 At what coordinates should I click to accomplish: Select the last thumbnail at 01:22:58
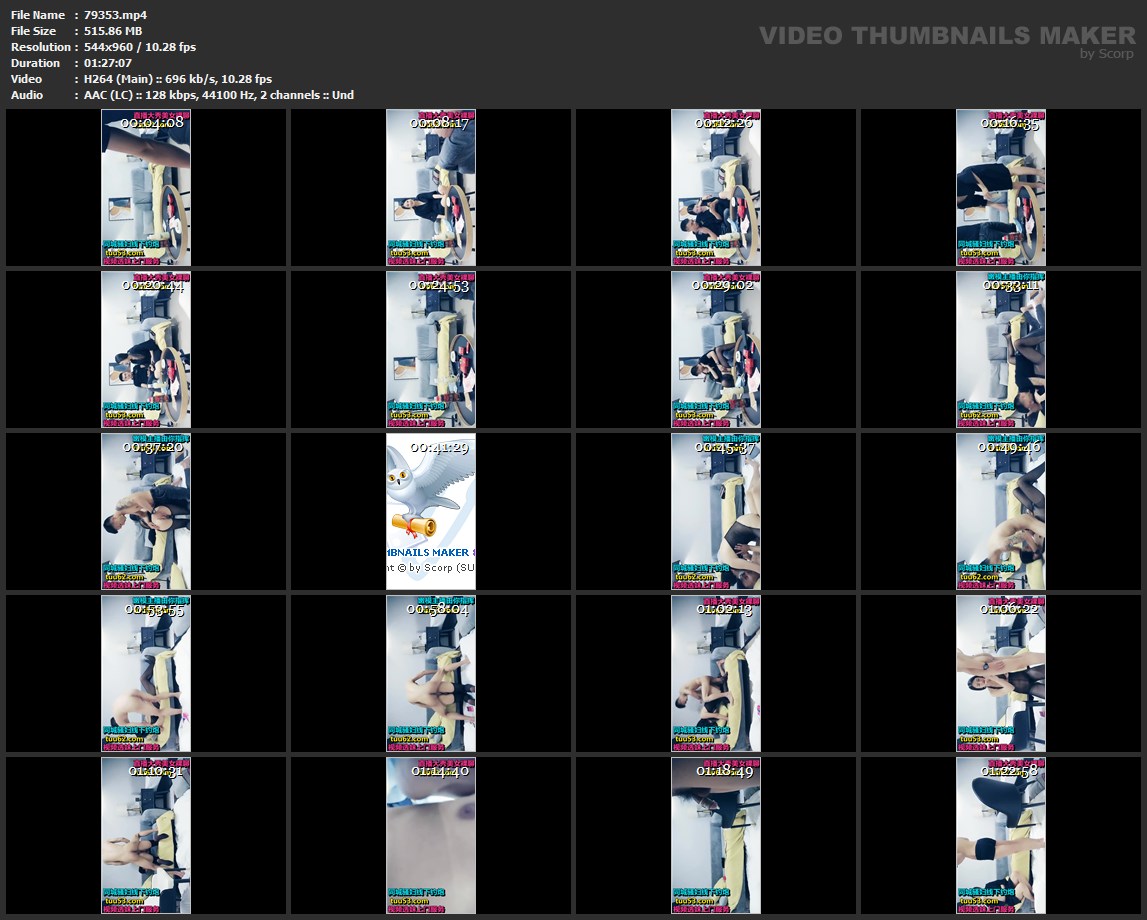[1000, 835]
